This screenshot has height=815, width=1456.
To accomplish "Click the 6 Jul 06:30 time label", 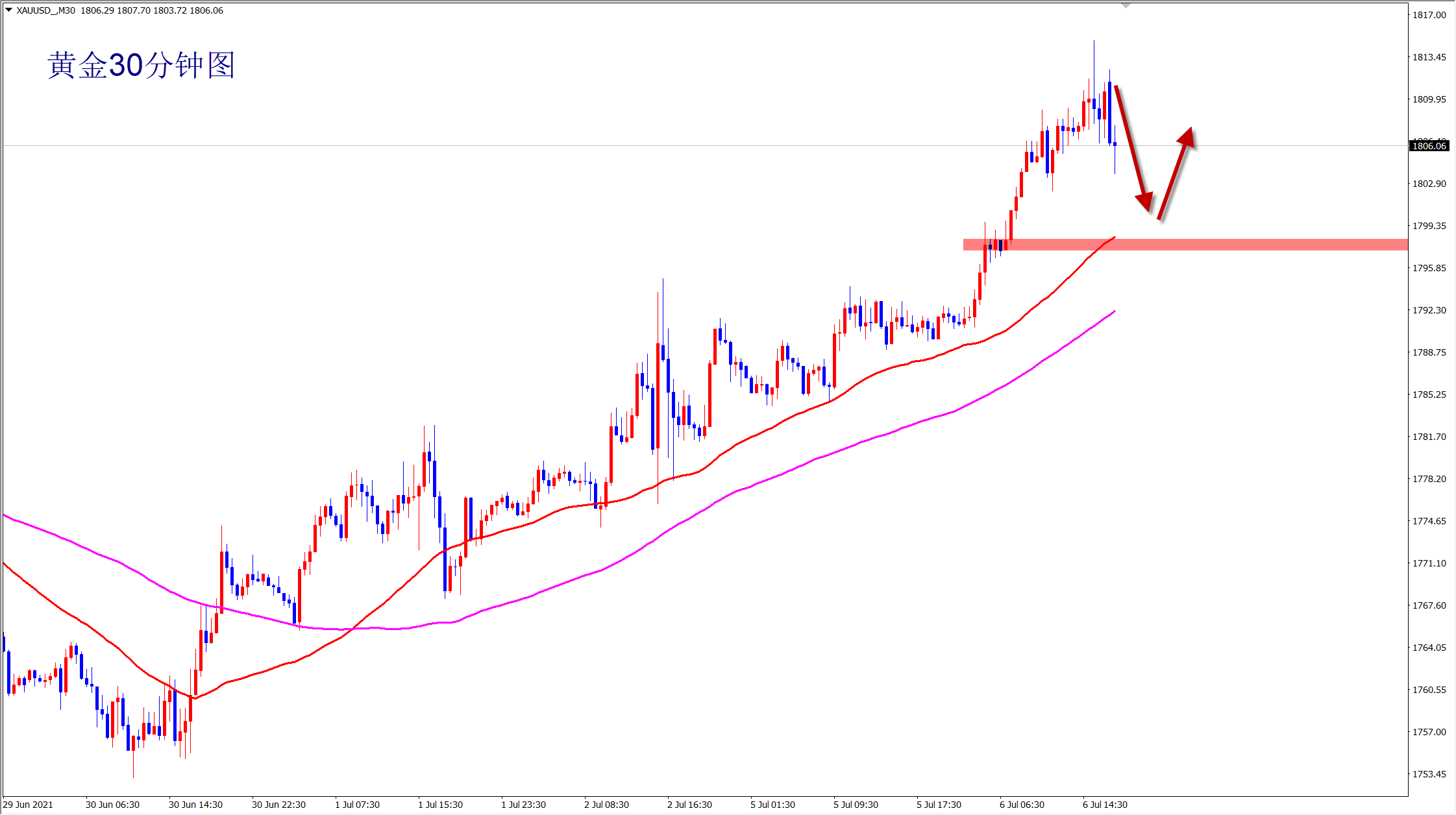I will (x=1022, y=805).
